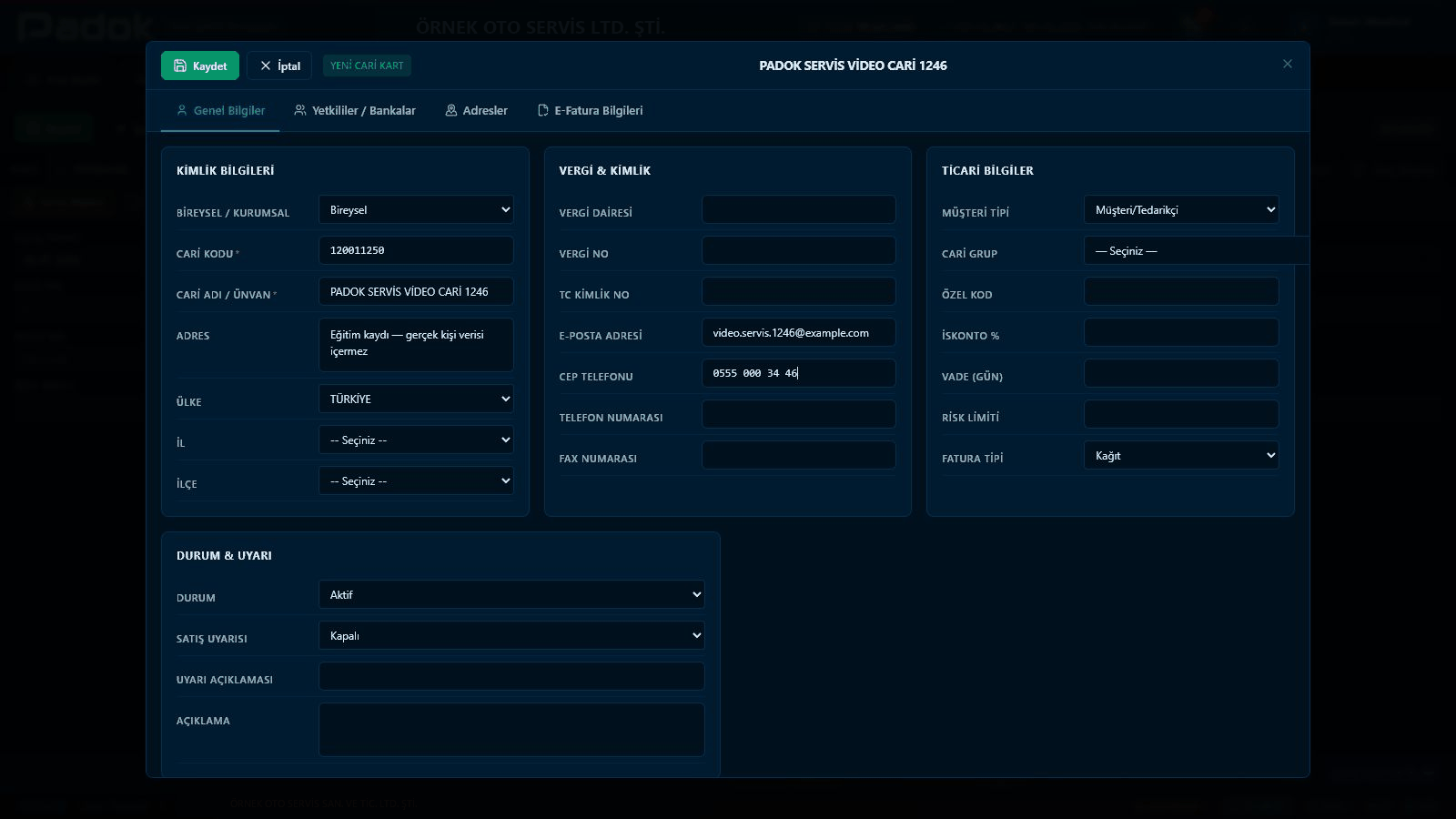Click the Telefon Numarası field
1456x819 pixels.
point(798,414)
